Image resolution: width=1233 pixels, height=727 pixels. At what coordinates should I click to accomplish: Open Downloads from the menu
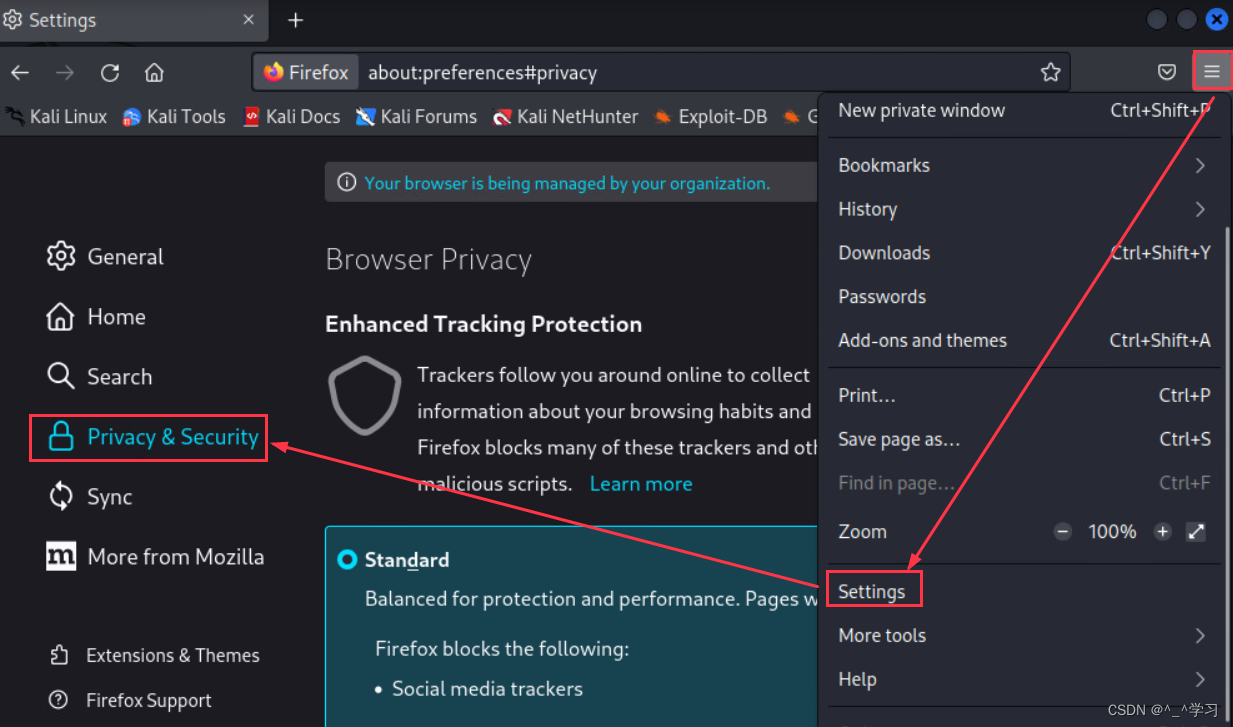(1022, 253)
